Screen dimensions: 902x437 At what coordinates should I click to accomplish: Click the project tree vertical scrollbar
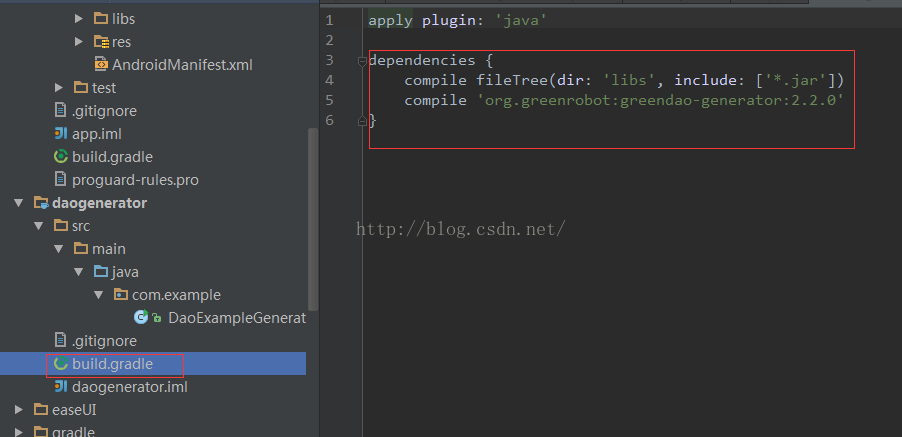(x=313, y=219)
